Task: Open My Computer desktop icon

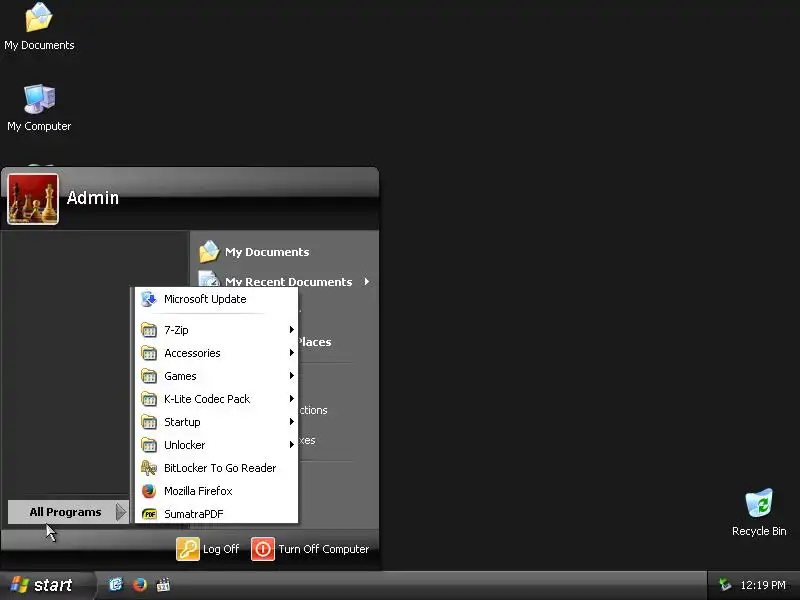Action: coord(39,108)
